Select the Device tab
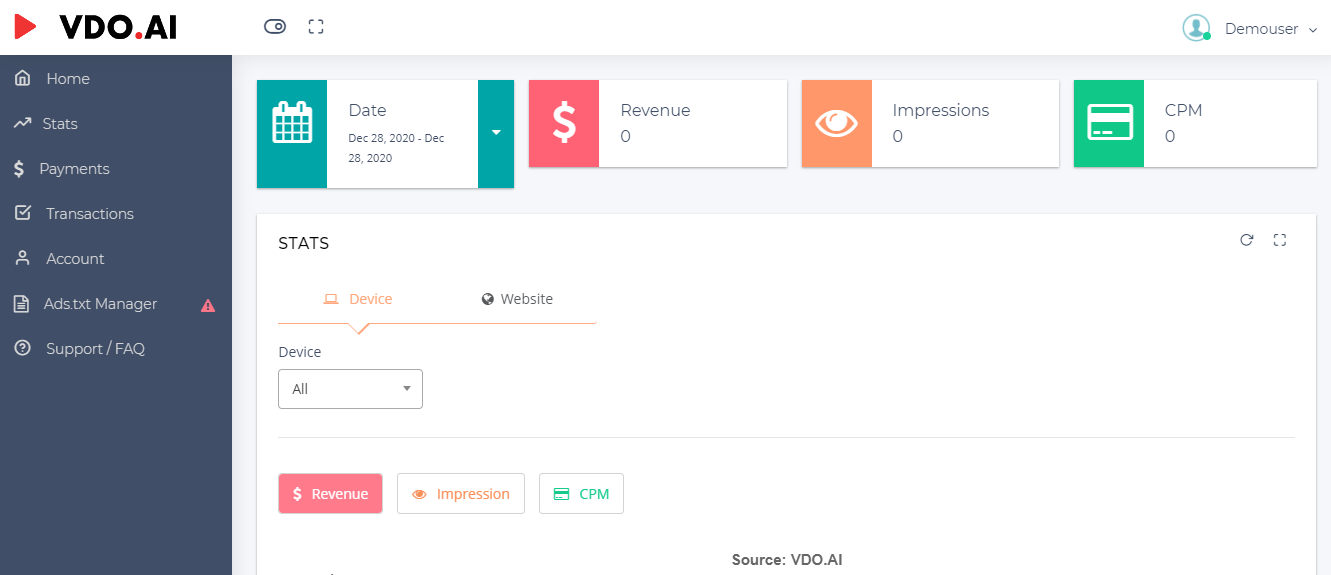This screenshot has width=1331, height=575. pos(358,299)
